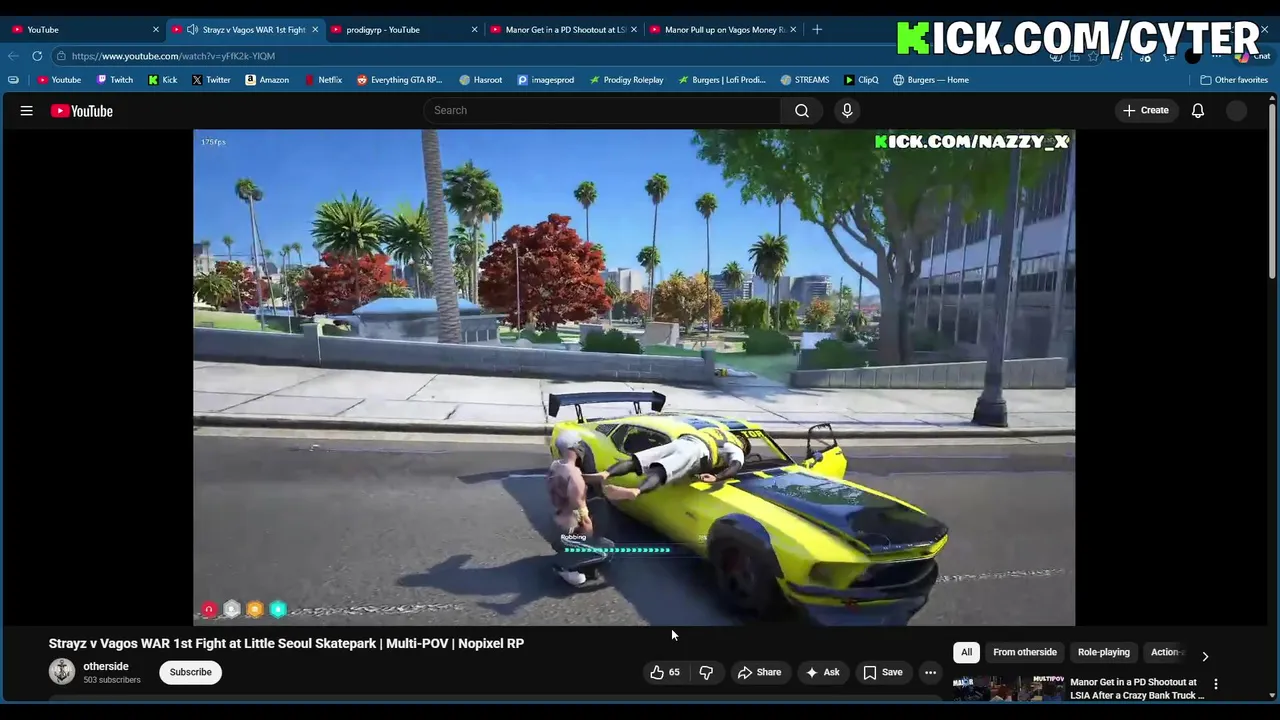The width and height of the screenshot is (1280, 720).
Task: Start voice search with microphone
Action: [x=847, y=110]
